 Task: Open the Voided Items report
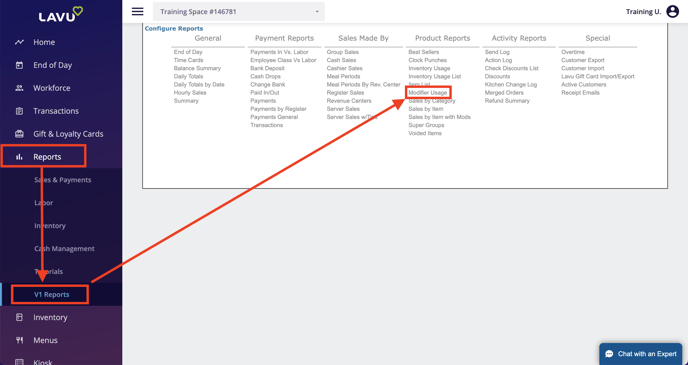pyautogui.click(x=425, y=133)
